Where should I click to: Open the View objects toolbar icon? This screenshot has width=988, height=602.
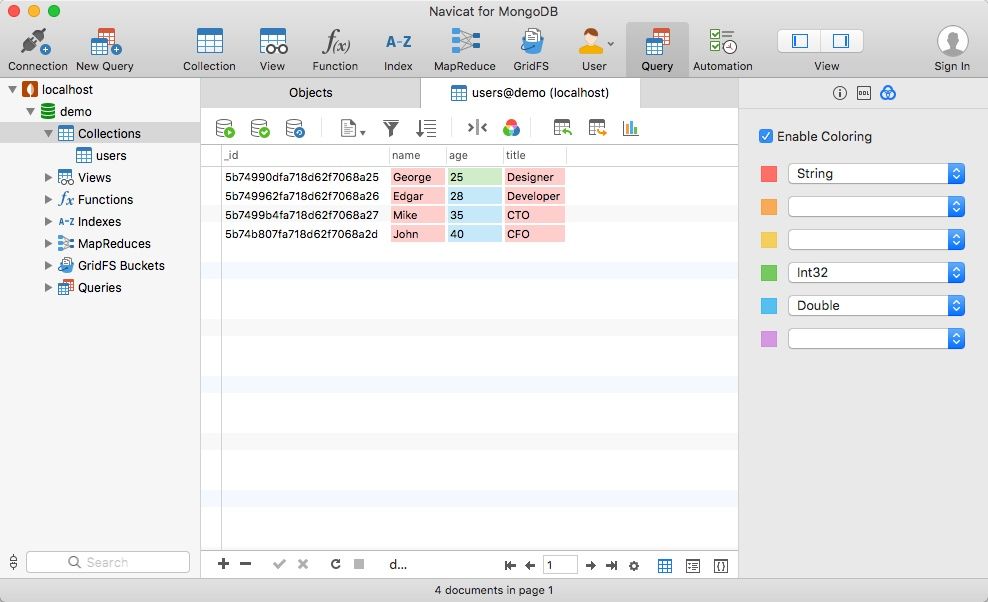(x=273, y=42)
